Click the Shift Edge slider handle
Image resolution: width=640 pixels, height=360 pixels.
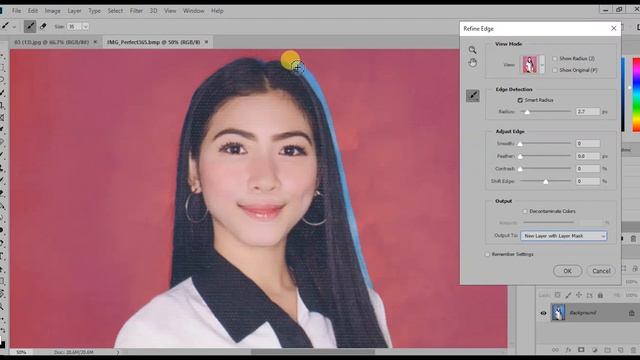click(x=546, y=181)
